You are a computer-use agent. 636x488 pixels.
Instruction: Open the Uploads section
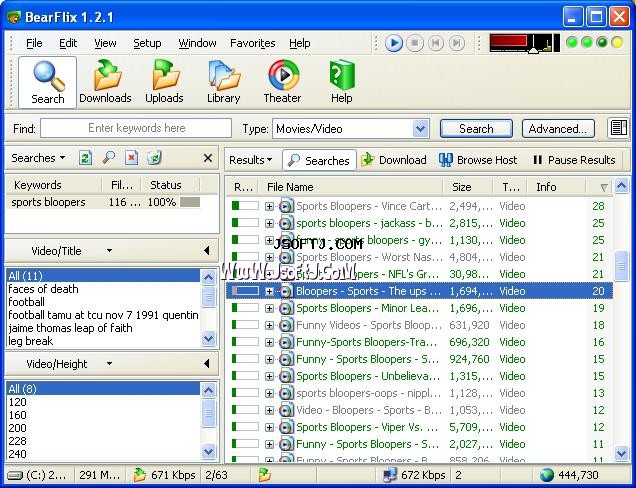click(164, 82)
